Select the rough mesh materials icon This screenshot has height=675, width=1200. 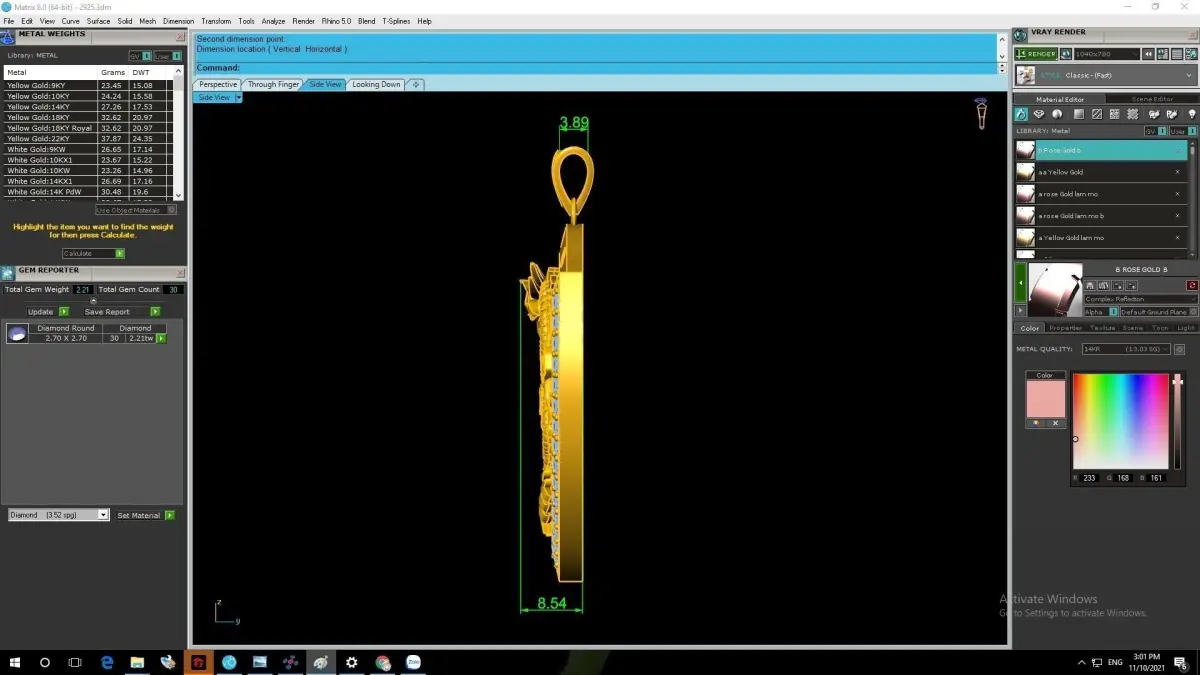[x=1132, y=114]
